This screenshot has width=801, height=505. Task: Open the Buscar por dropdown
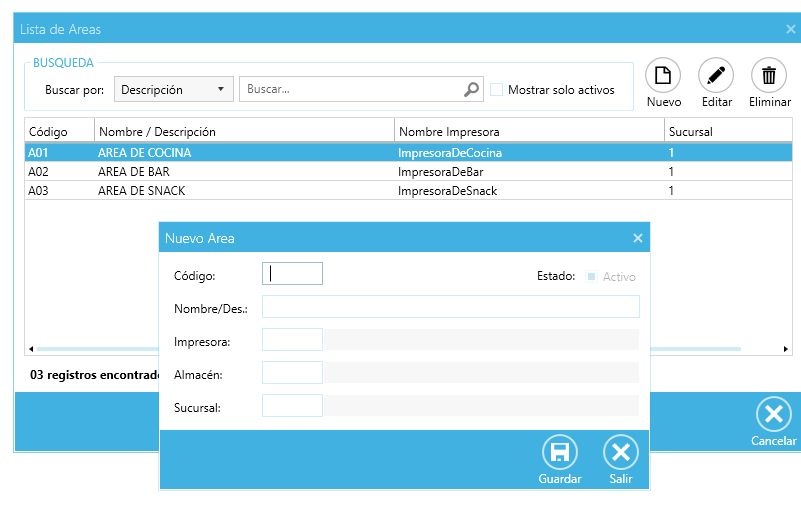coord(174,90)
